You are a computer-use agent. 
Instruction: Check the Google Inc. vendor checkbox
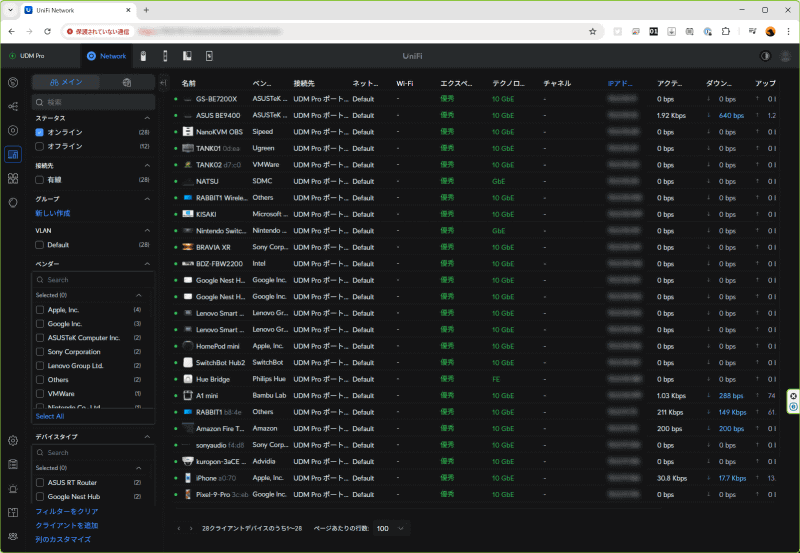pos(40,323)
